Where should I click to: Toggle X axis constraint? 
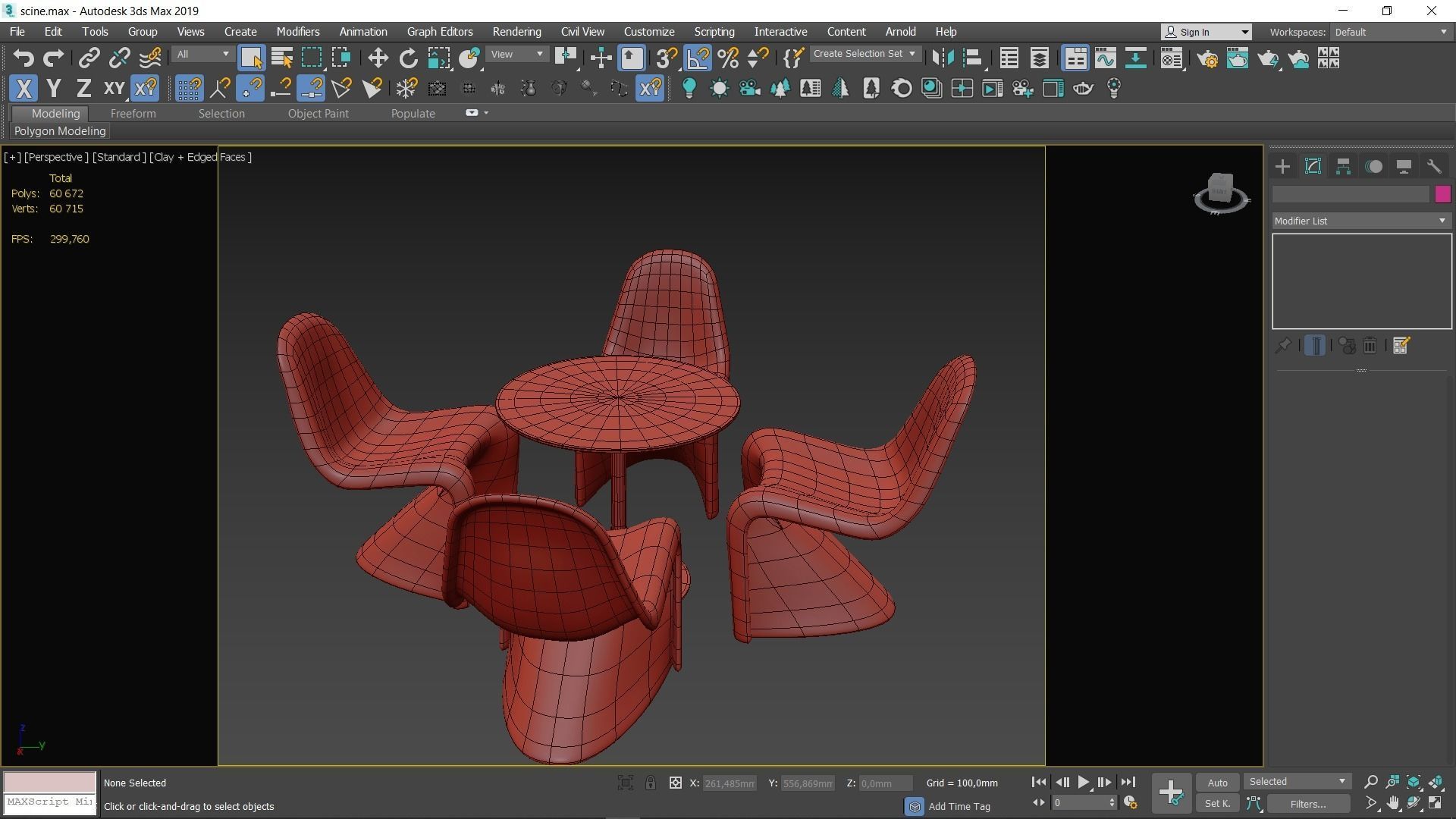24,89
